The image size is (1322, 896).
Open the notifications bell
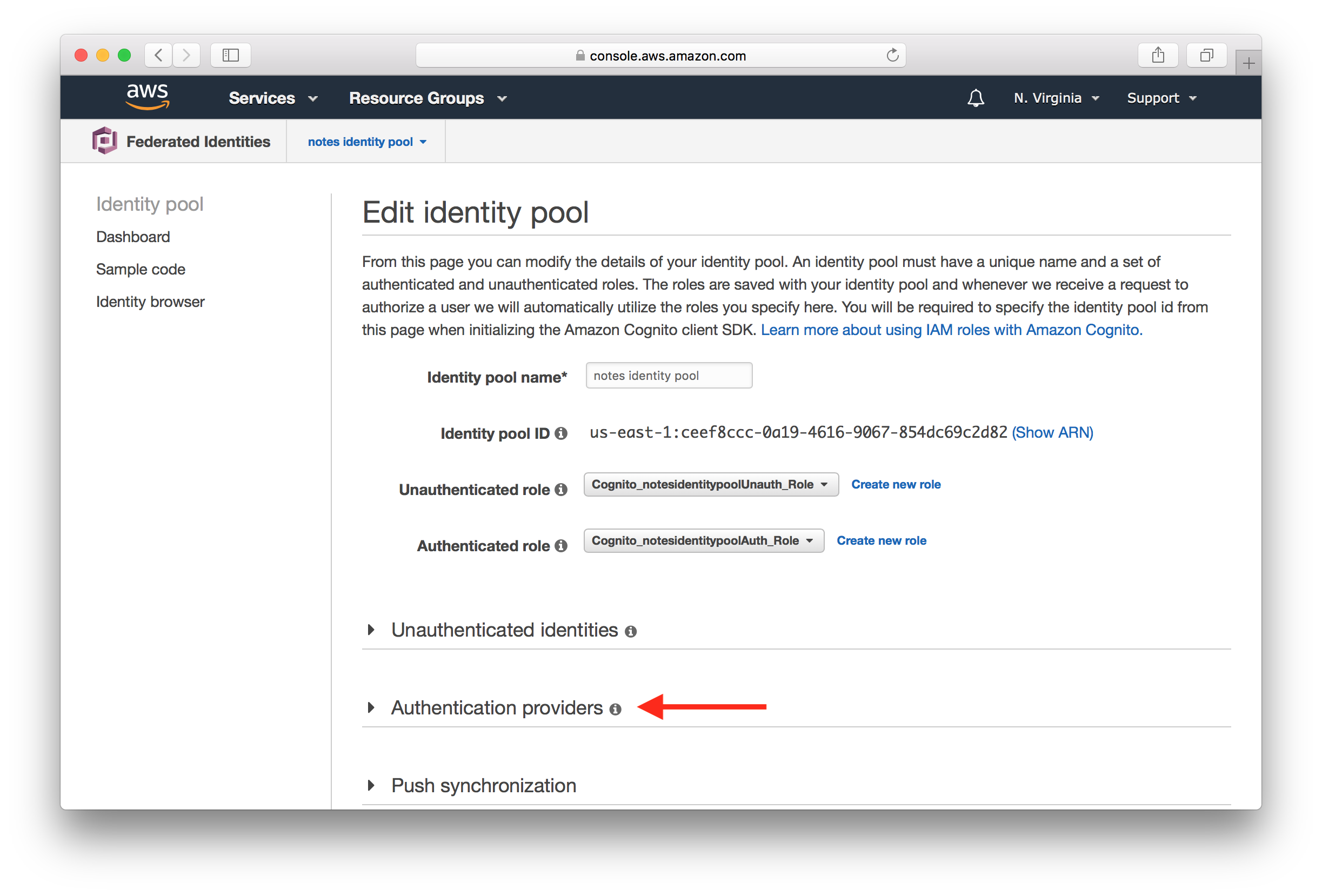[x=975, y=97]
